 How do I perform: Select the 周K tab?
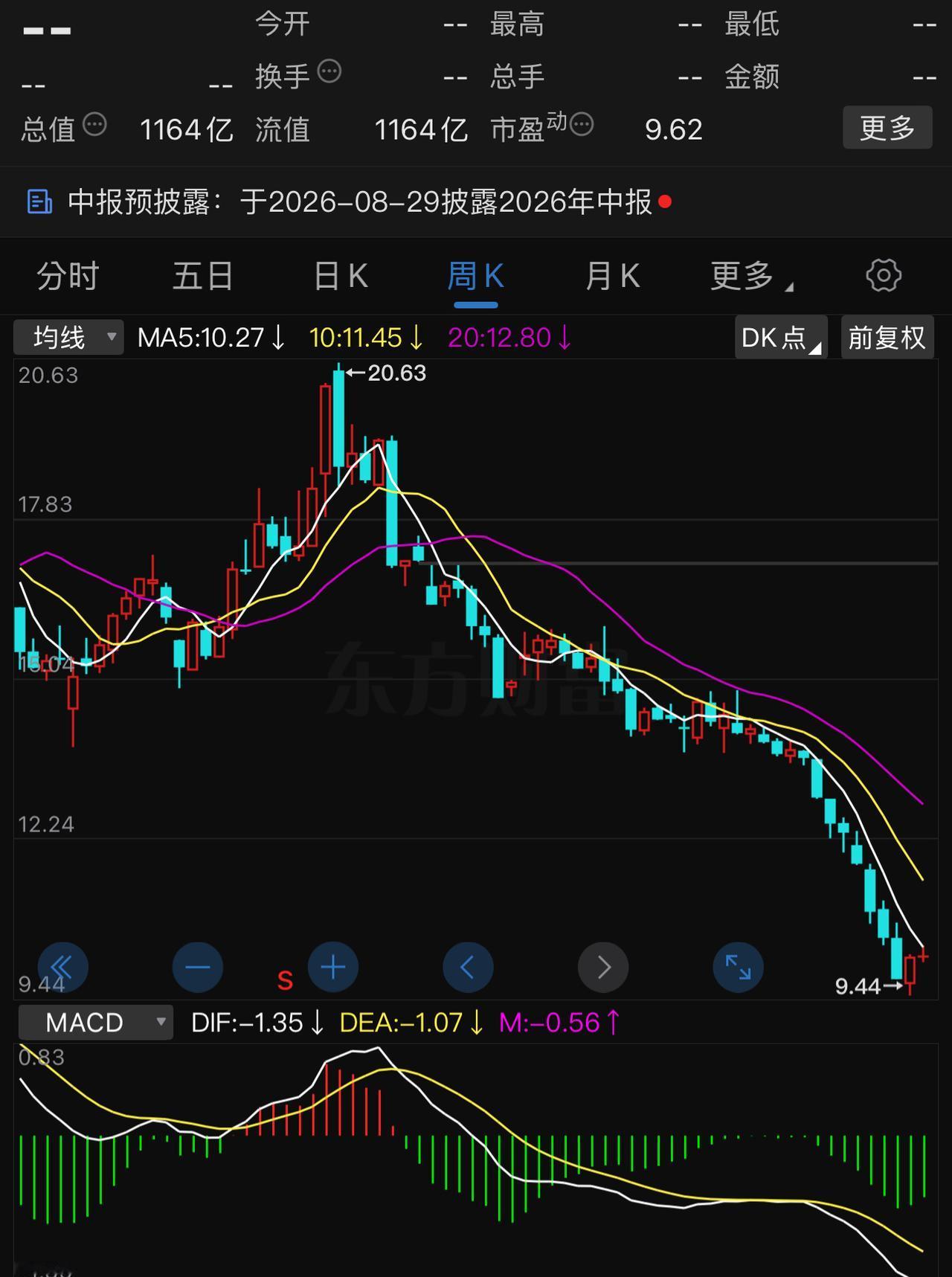[x=476, y=276]
